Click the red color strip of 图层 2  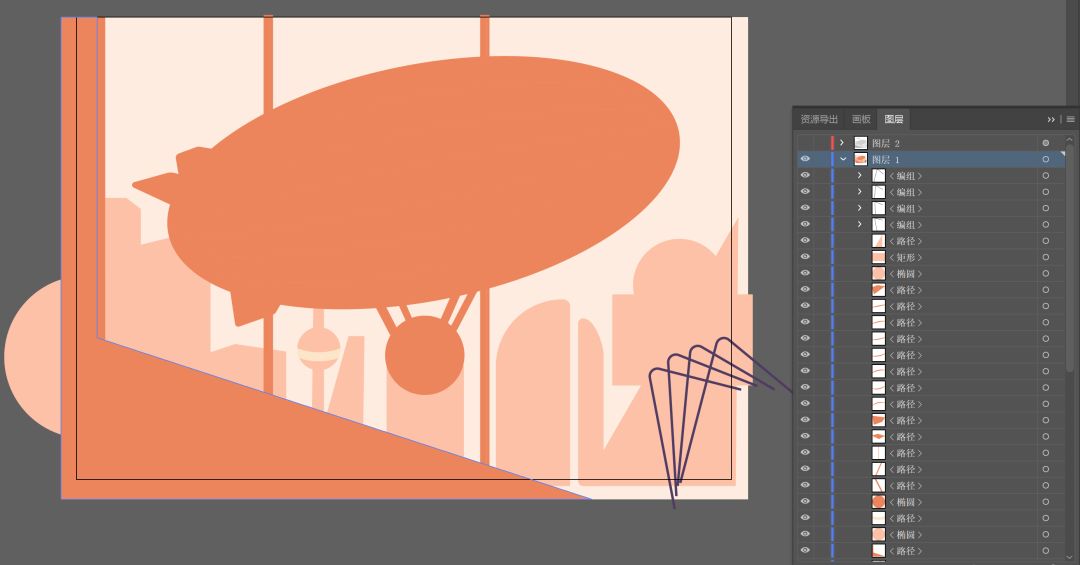click(832, 143)
